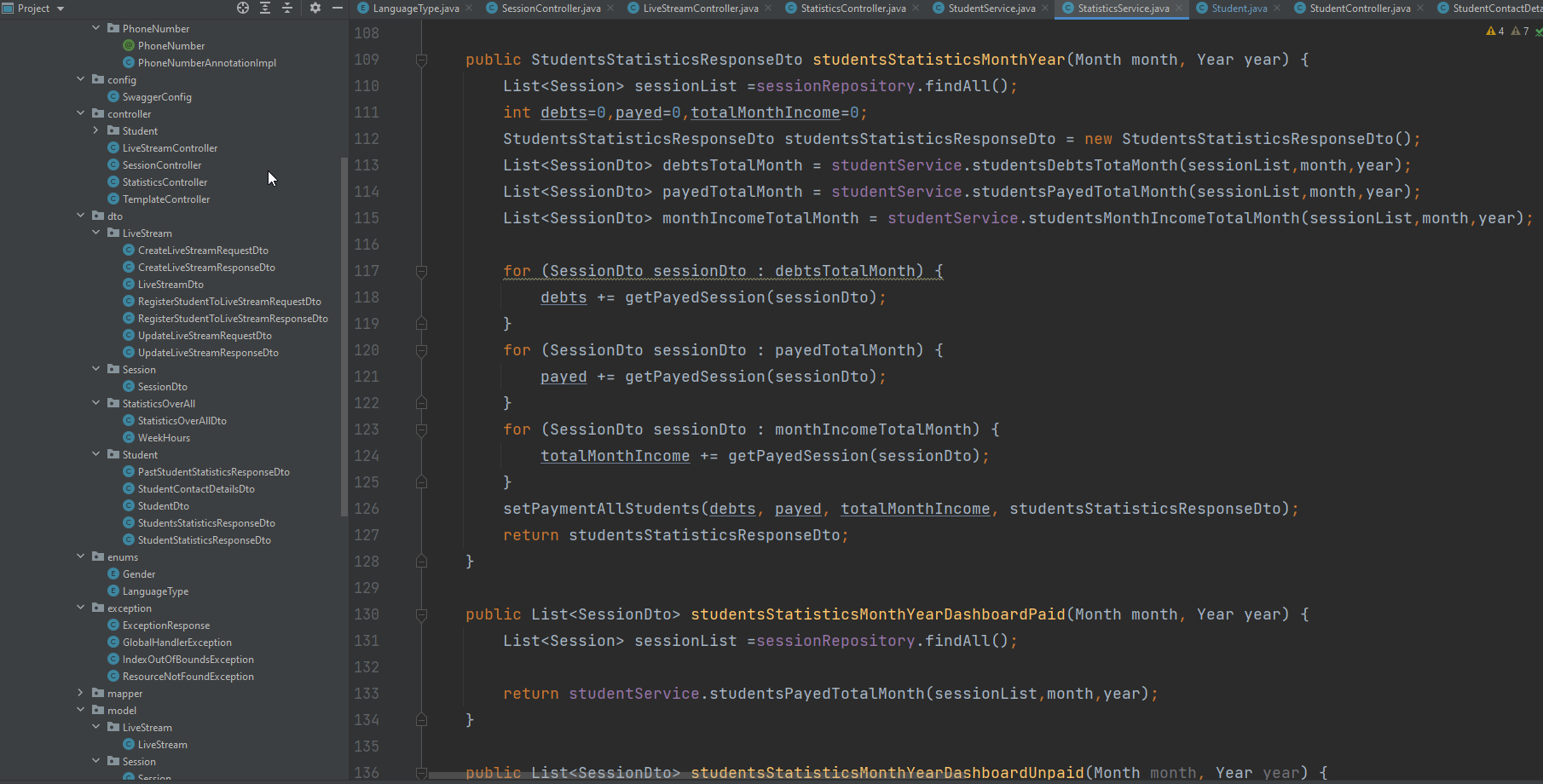Close the LiveStreamController.java tab
The image size is (1543, 784).
coord(768,9)
